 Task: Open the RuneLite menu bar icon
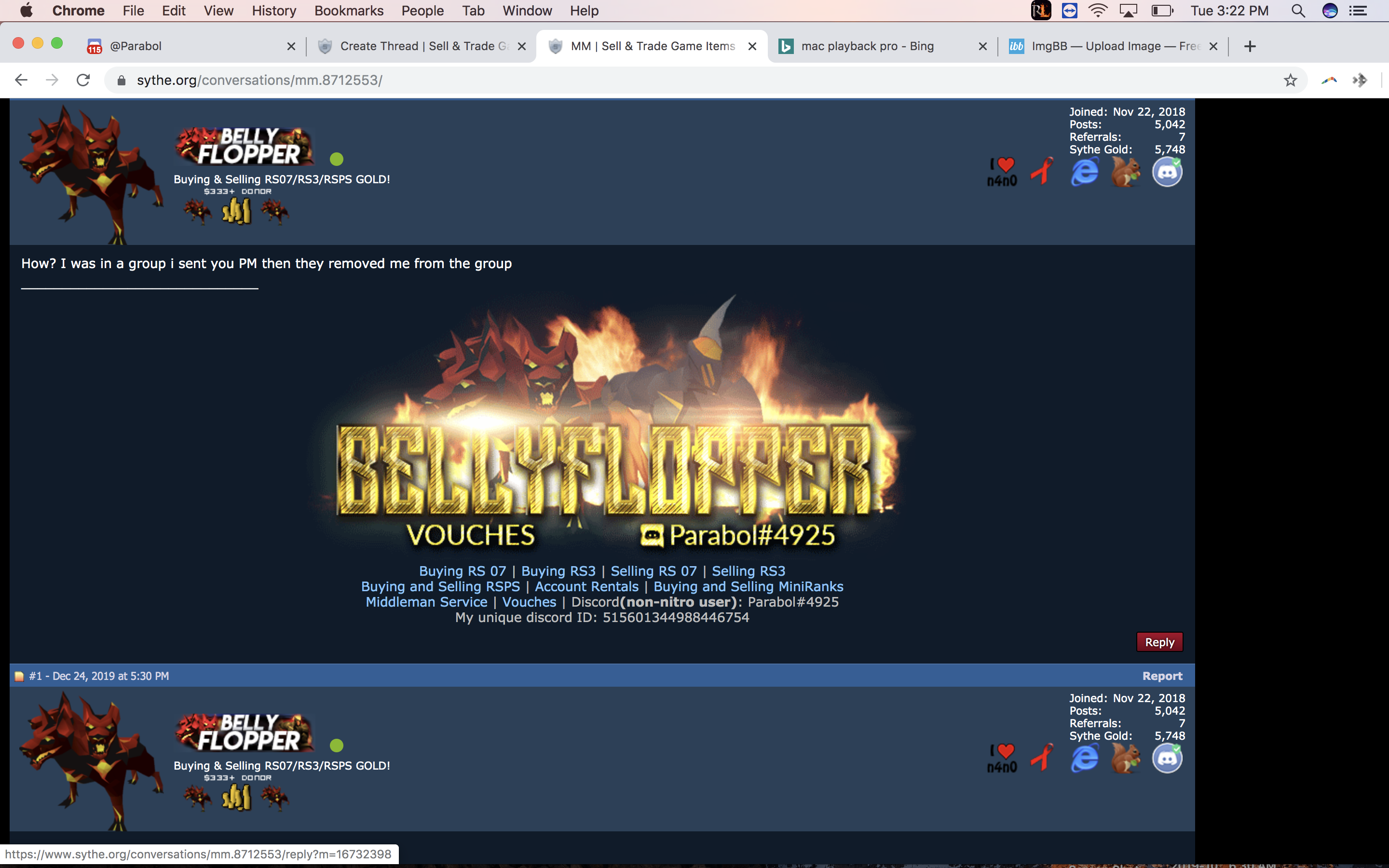[1041, 10]
